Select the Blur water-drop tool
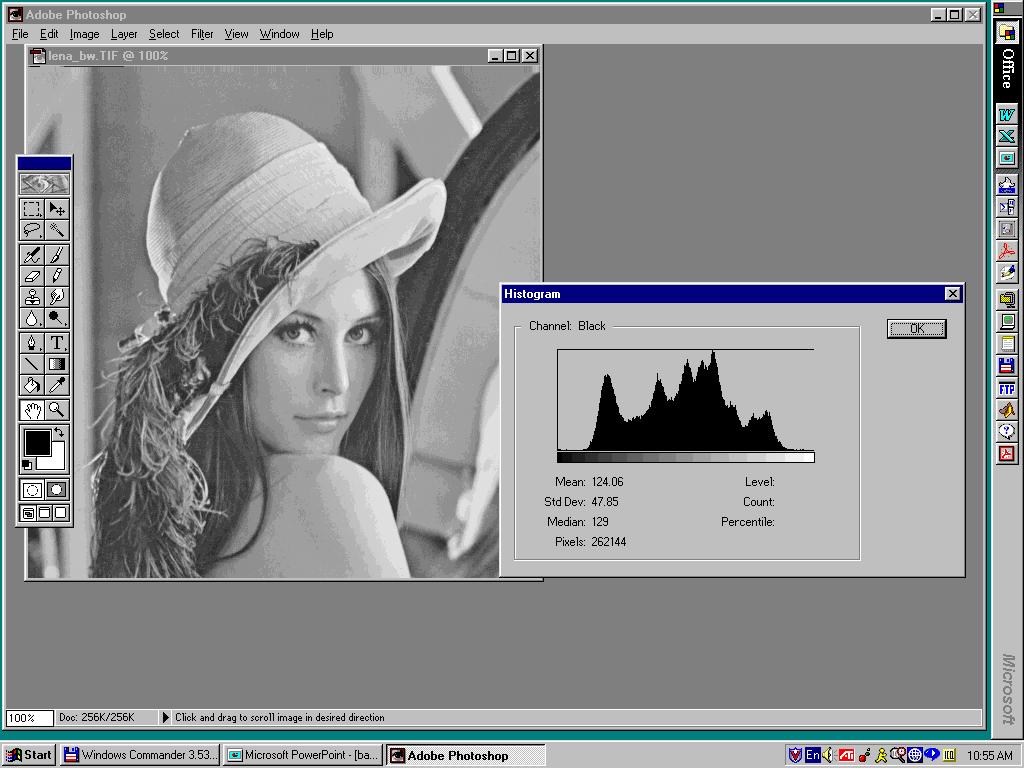 [31, 317]
